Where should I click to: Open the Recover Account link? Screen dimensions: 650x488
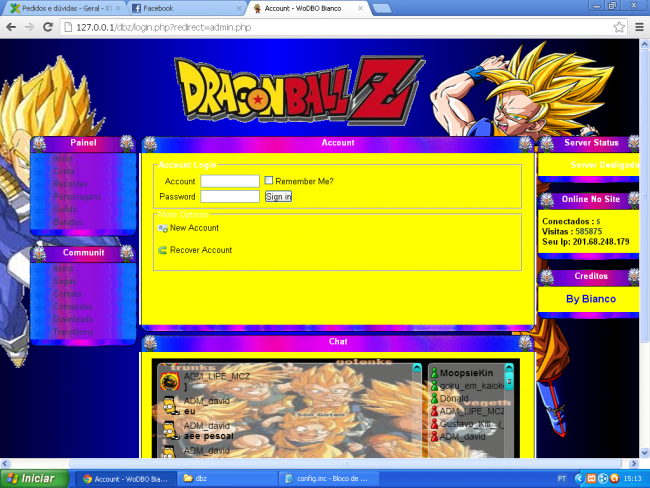pos(200,251)
